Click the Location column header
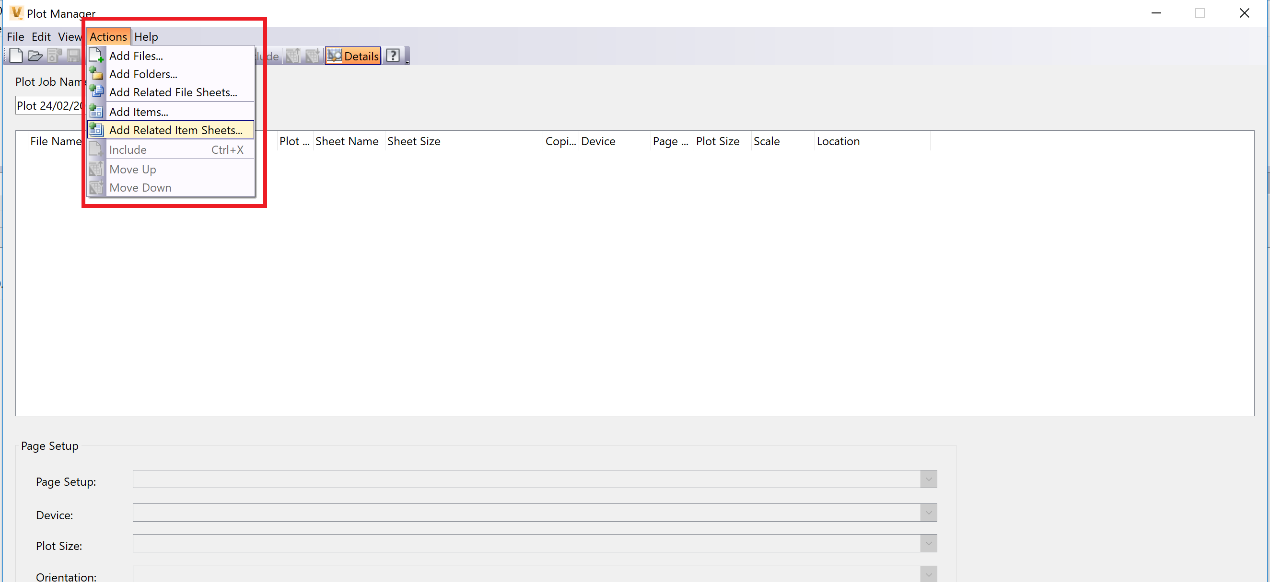Screen dimensions: 1270x582 (x=838, y=141)
